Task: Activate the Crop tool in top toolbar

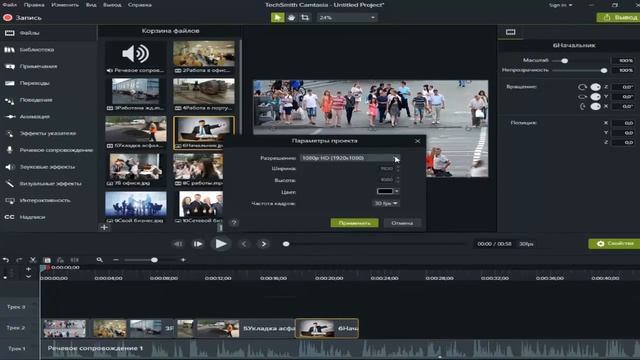Action: pos(305,18)
